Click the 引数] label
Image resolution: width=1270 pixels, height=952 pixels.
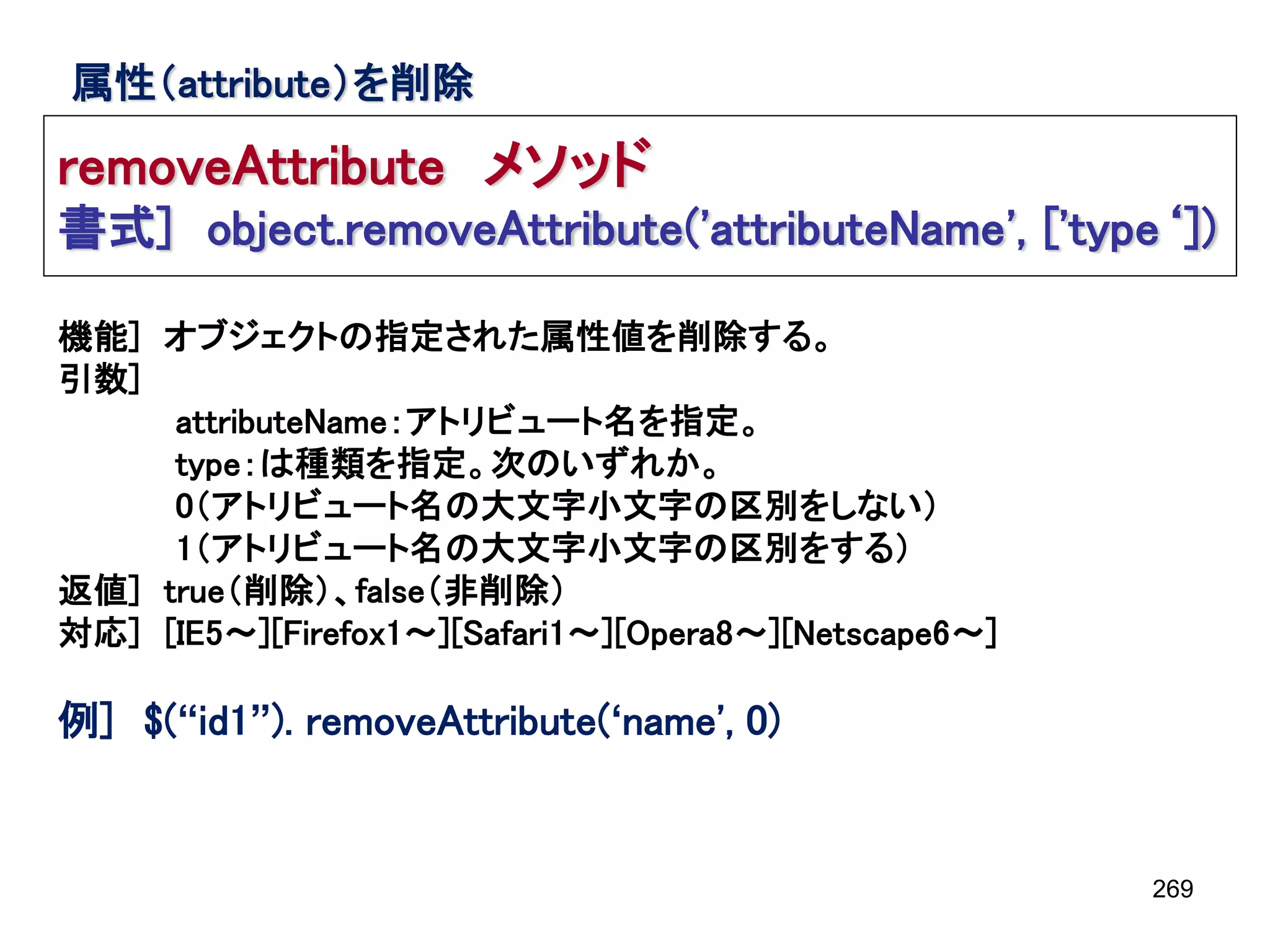[99, 378]
